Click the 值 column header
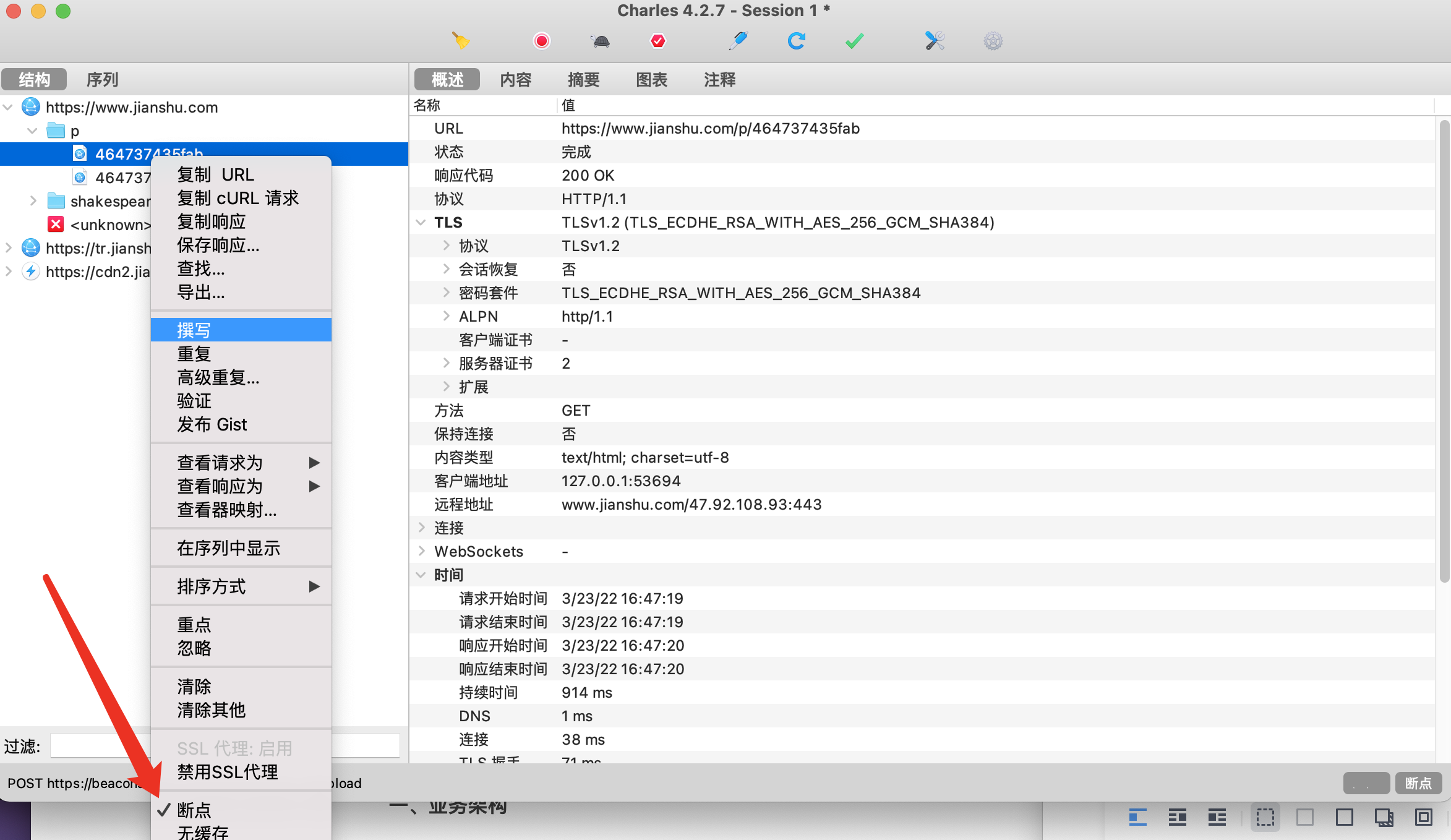 [x=568, y=105]
